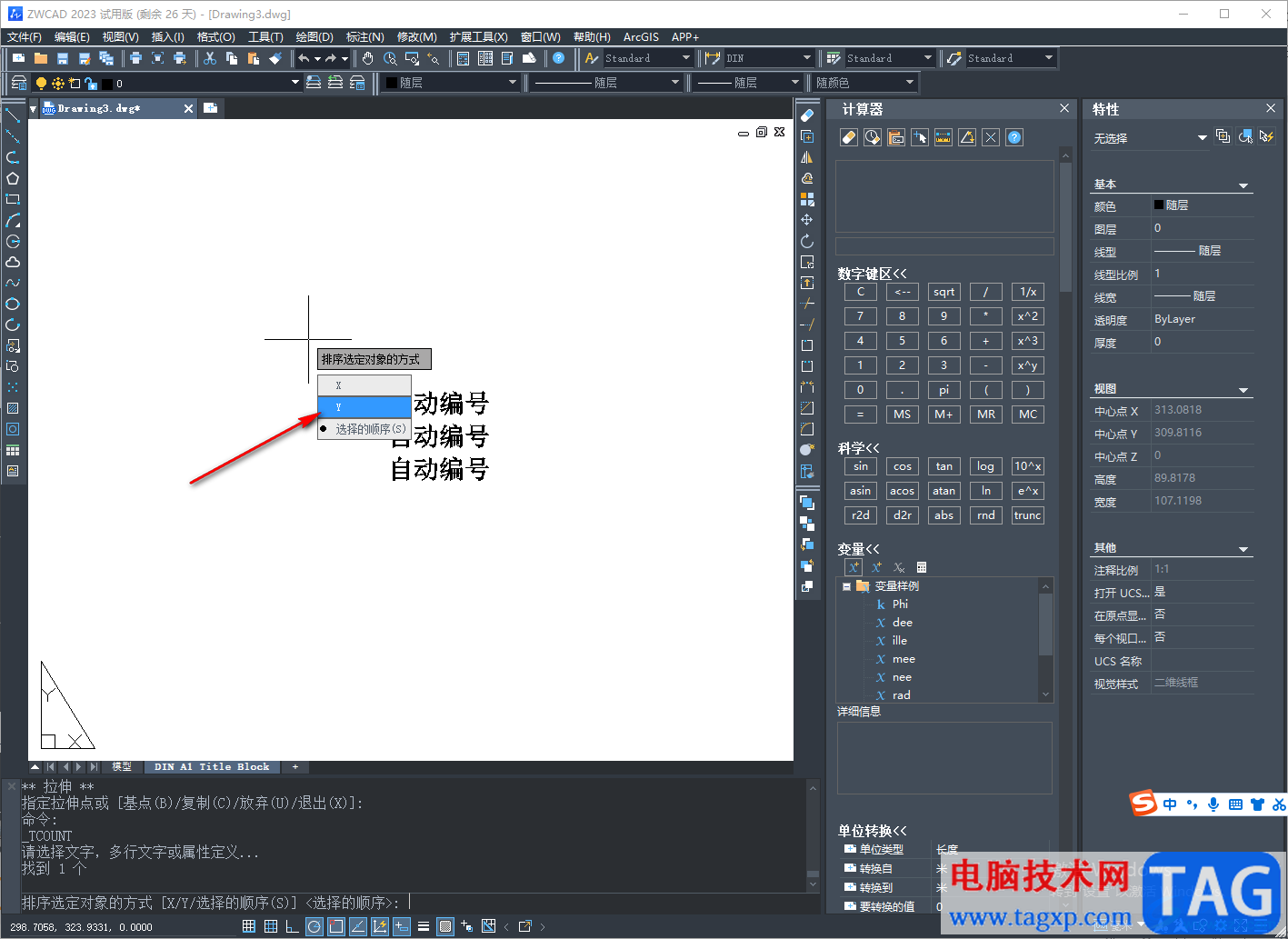Collapse the 基本 properties group
1288x939 pixels.
click(1243, 185)
